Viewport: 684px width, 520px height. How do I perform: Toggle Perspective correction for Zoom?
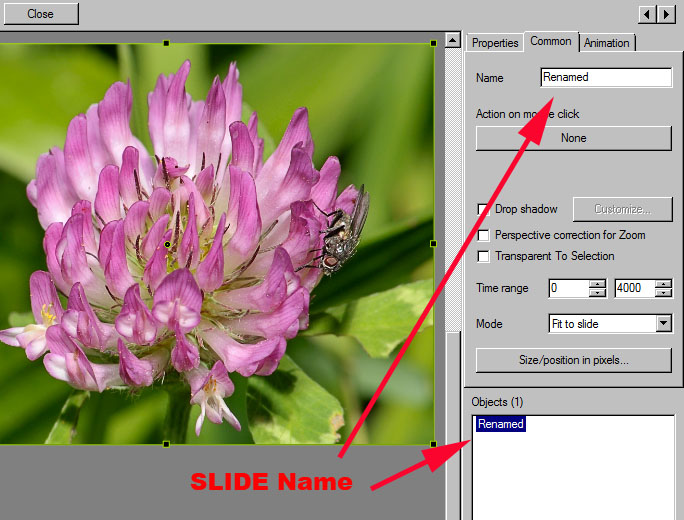[484, 235]
